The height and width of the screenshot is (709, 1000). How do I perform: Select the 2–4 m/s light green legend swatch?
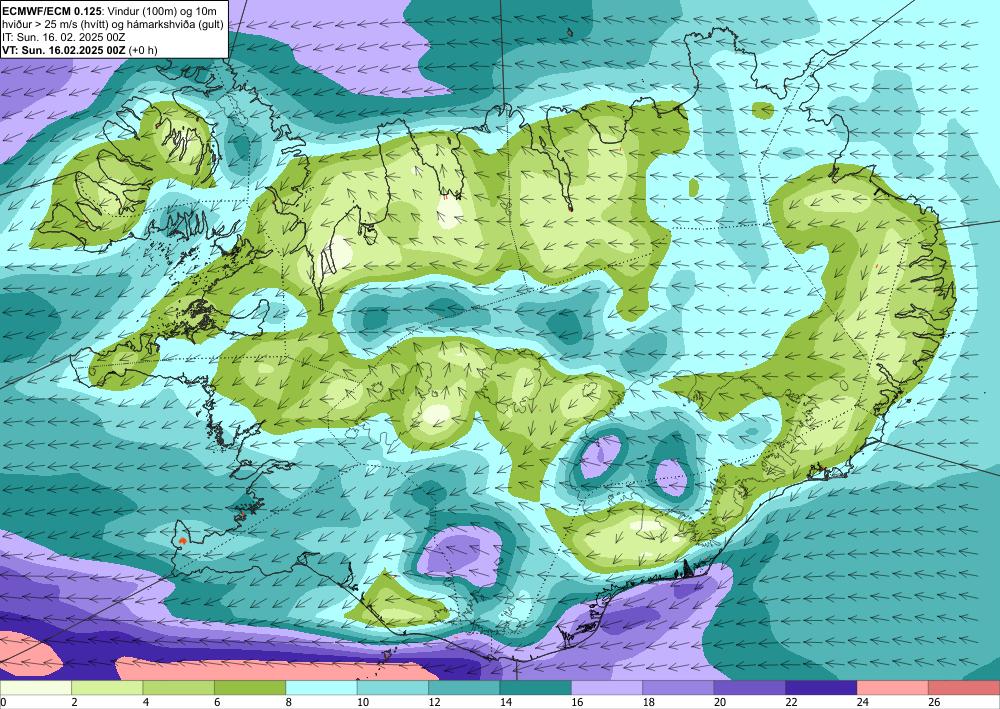point(107,688)
